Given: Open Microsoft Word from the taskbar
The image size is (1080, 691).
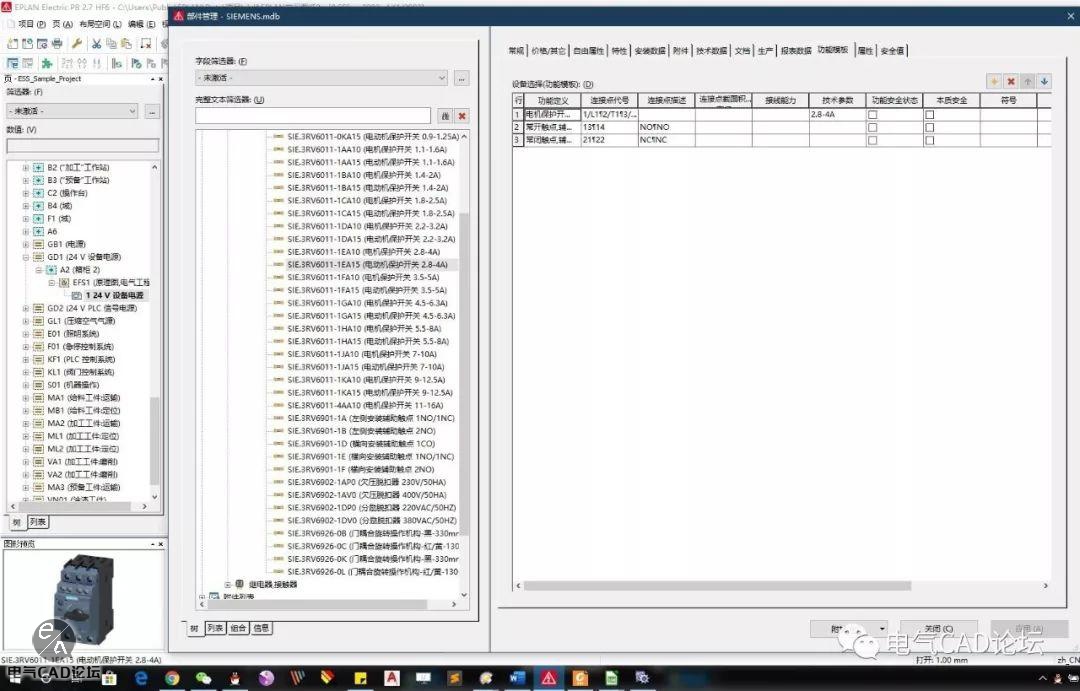Looking at the screenshot, I should pos(517,679).
